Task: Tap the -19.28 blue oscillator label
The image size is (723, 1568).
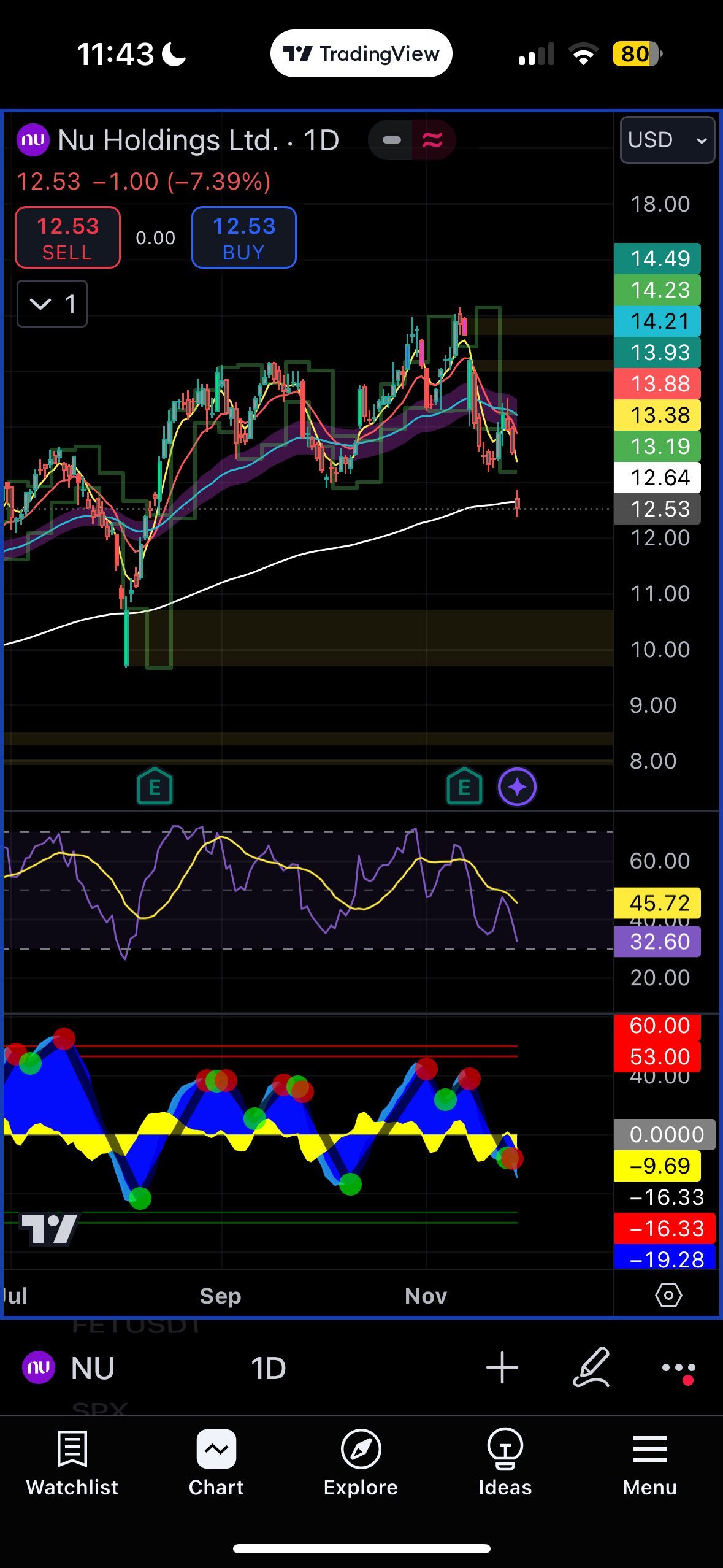Action: [665, 1256]
